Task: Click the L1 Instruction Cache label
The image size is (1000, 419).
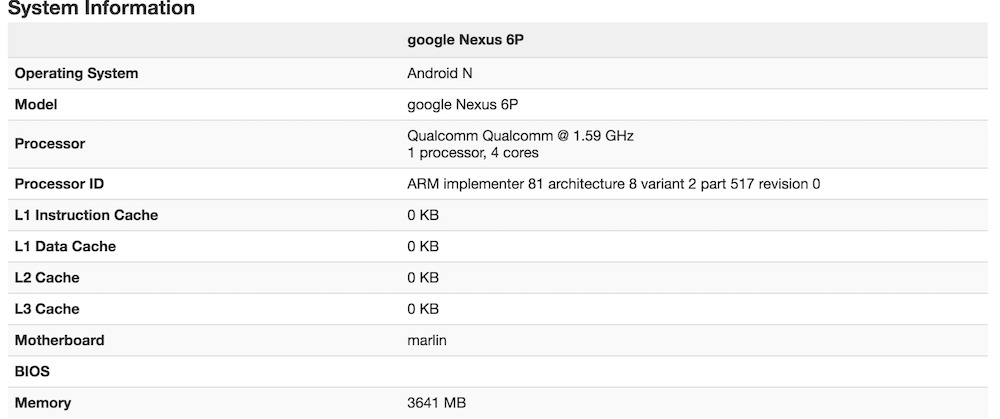Action: pyautogui.click(x=86, y=215)
